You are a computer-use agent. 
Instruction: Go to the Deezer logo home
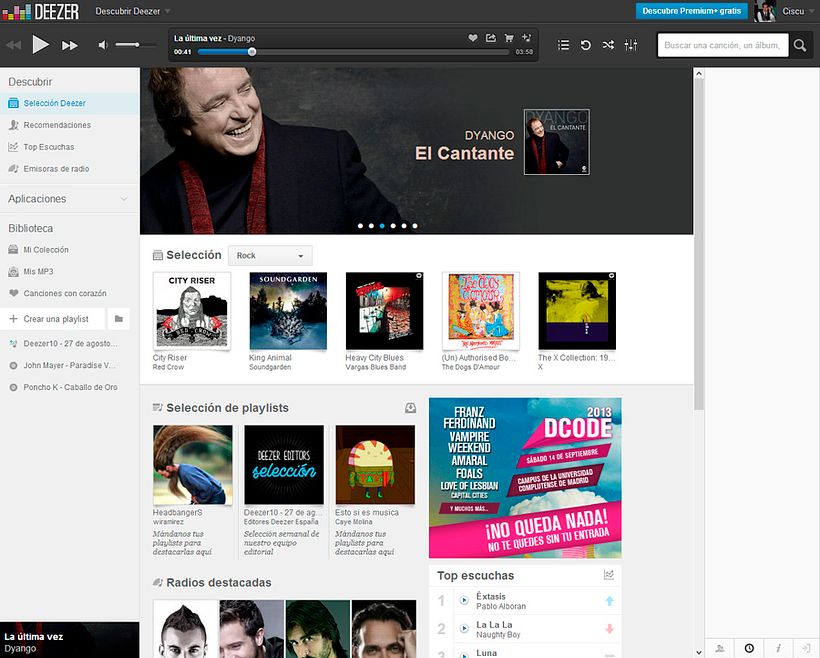coord(41,11)
